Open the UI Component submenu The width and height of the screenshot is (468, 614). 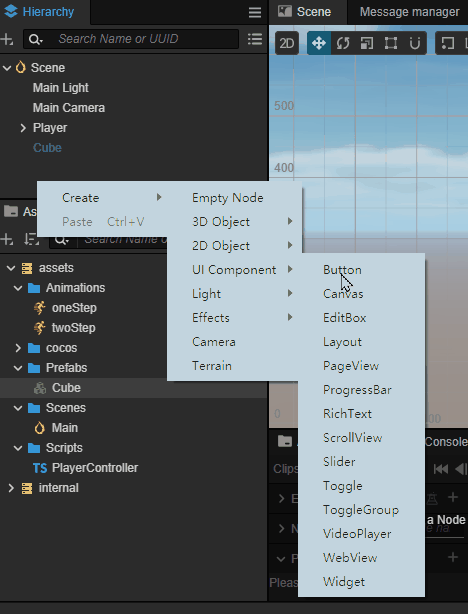pyautogui.click(x=235, y=270)
